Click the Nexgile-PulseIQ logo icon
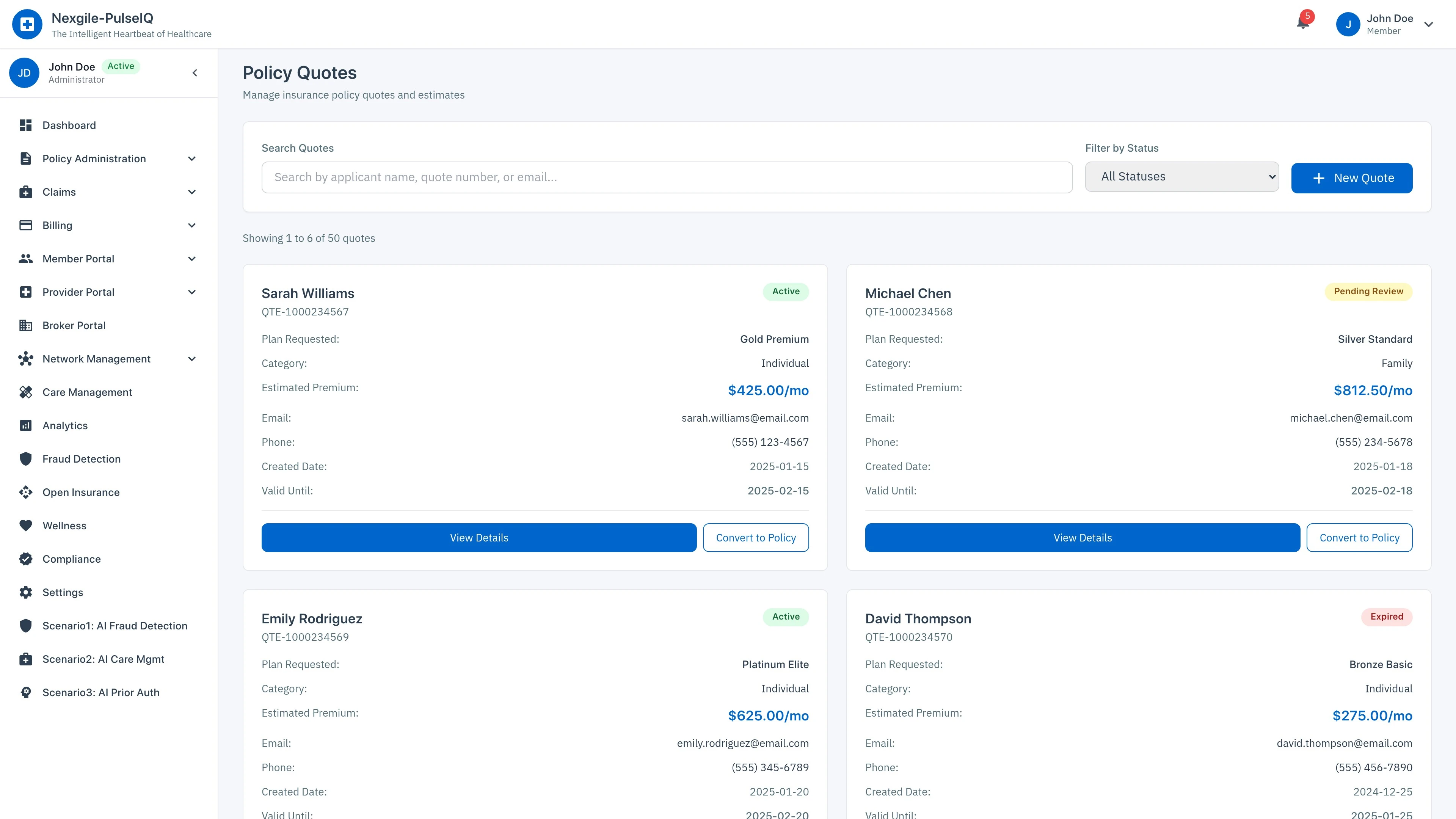 27,24
